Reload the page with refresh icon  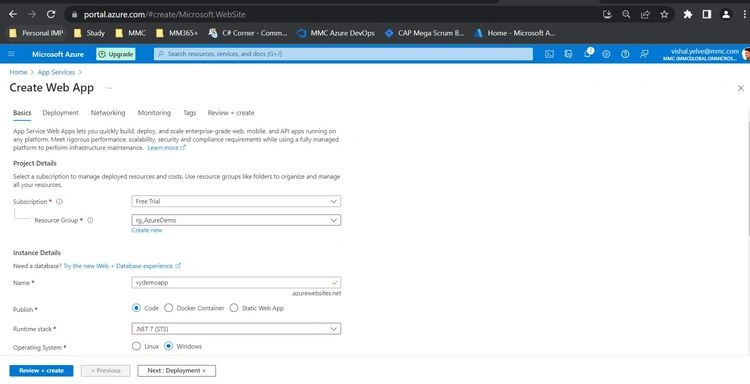click(x=51, y=14)
